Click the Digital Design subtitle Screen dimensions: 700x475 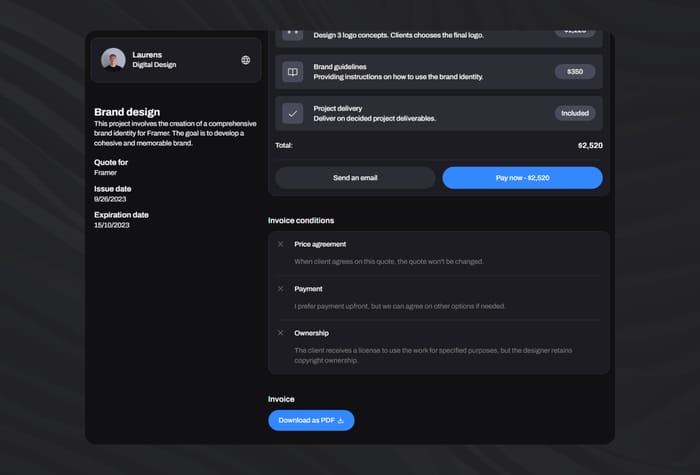[154, 65]
